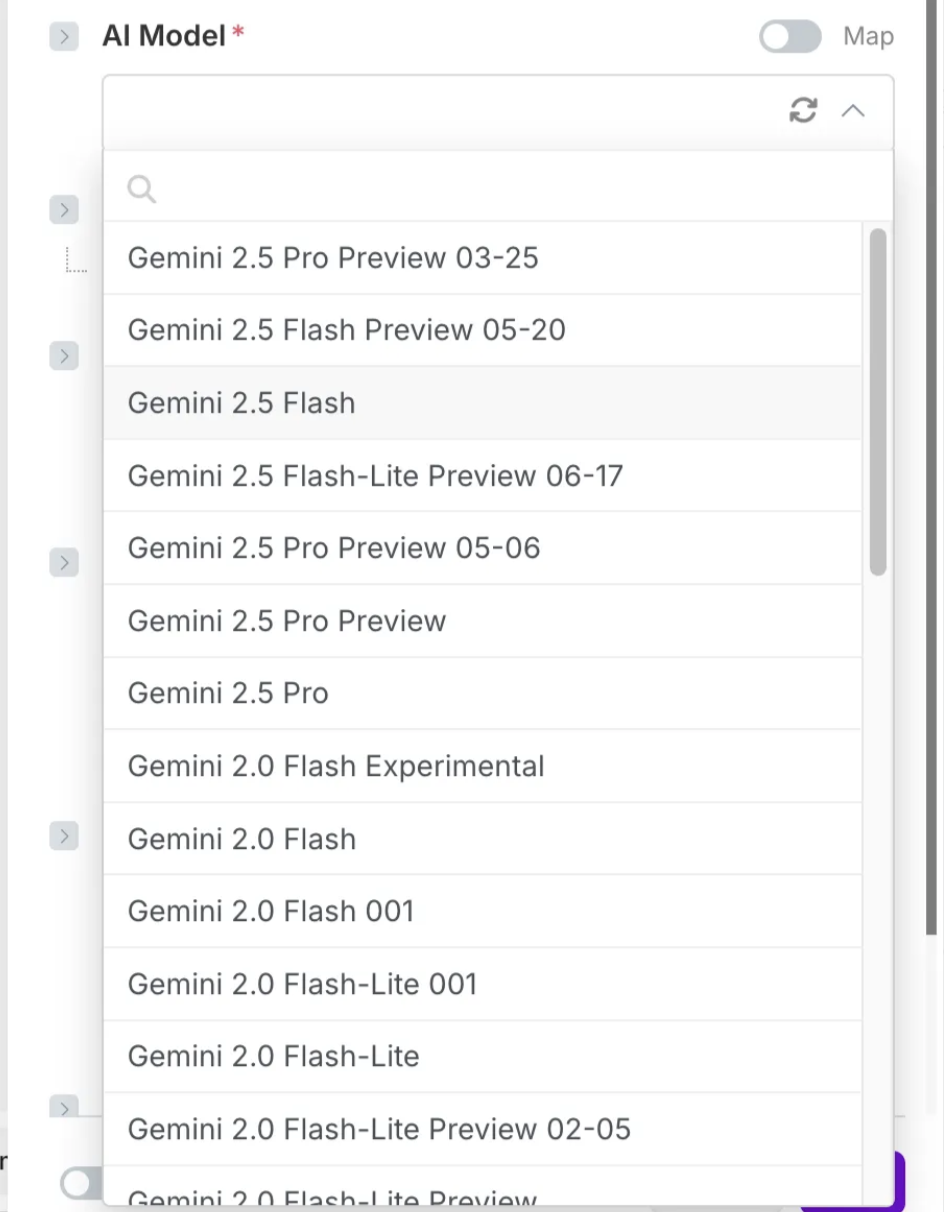Pick Gemini 2.0 Flash-Lite Preview 02-05

[x=379, y=1129]
